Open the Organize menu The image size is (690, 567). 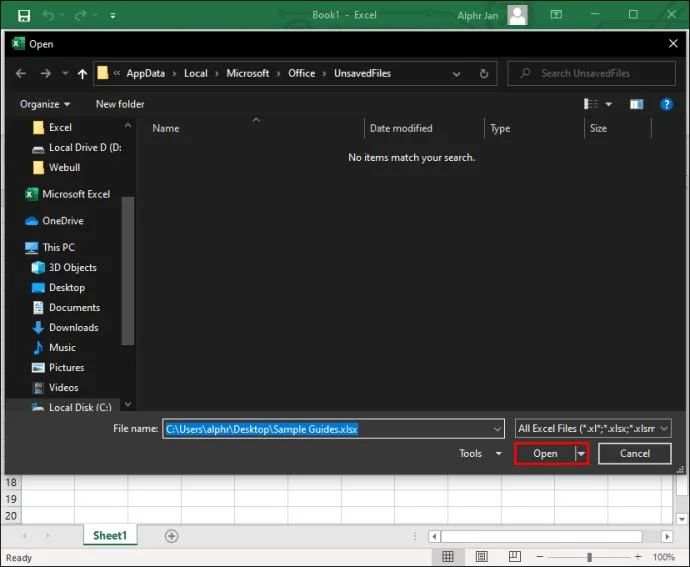45,104
